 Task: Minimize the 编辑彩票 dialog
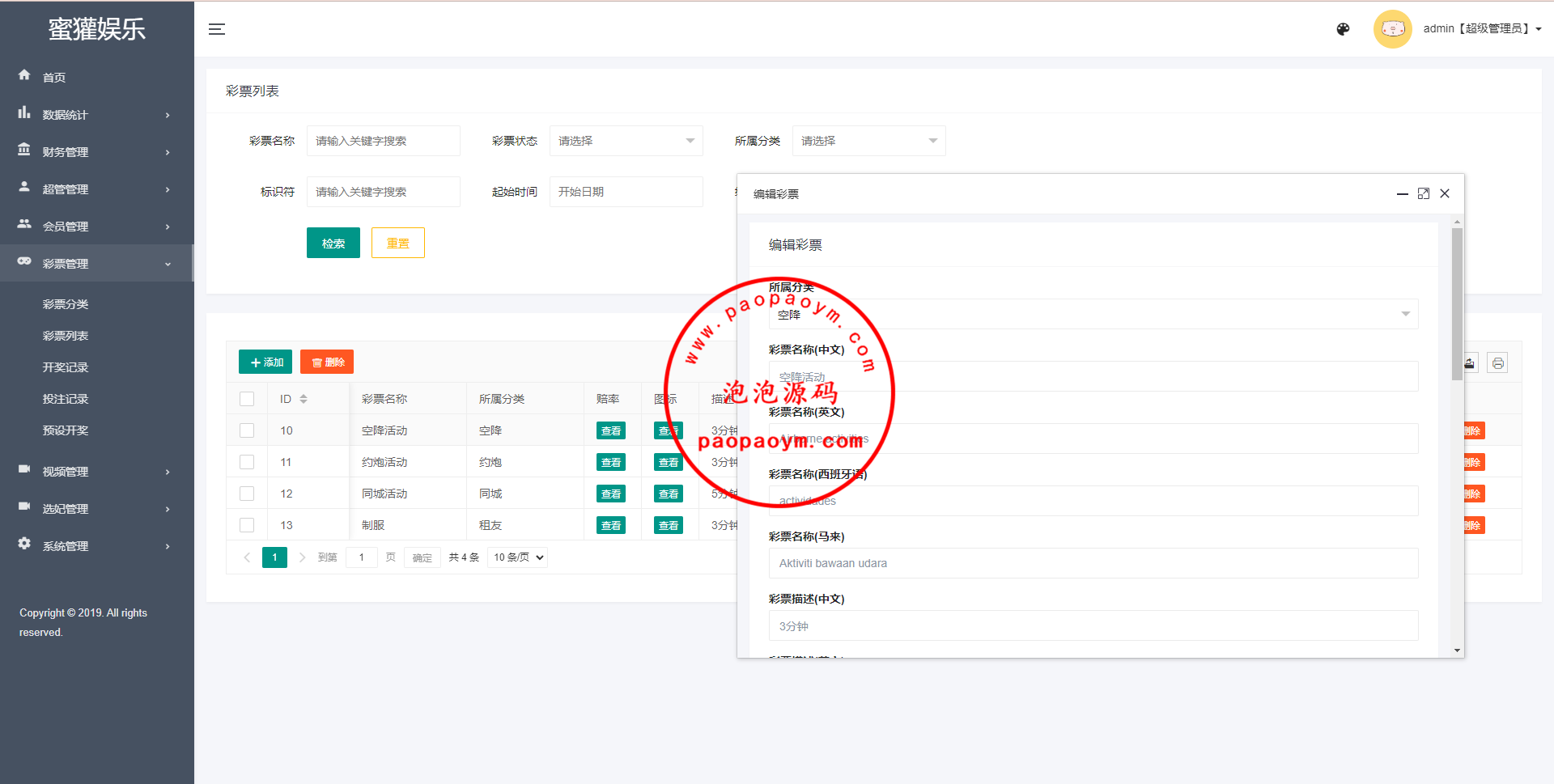point(1402,194)
